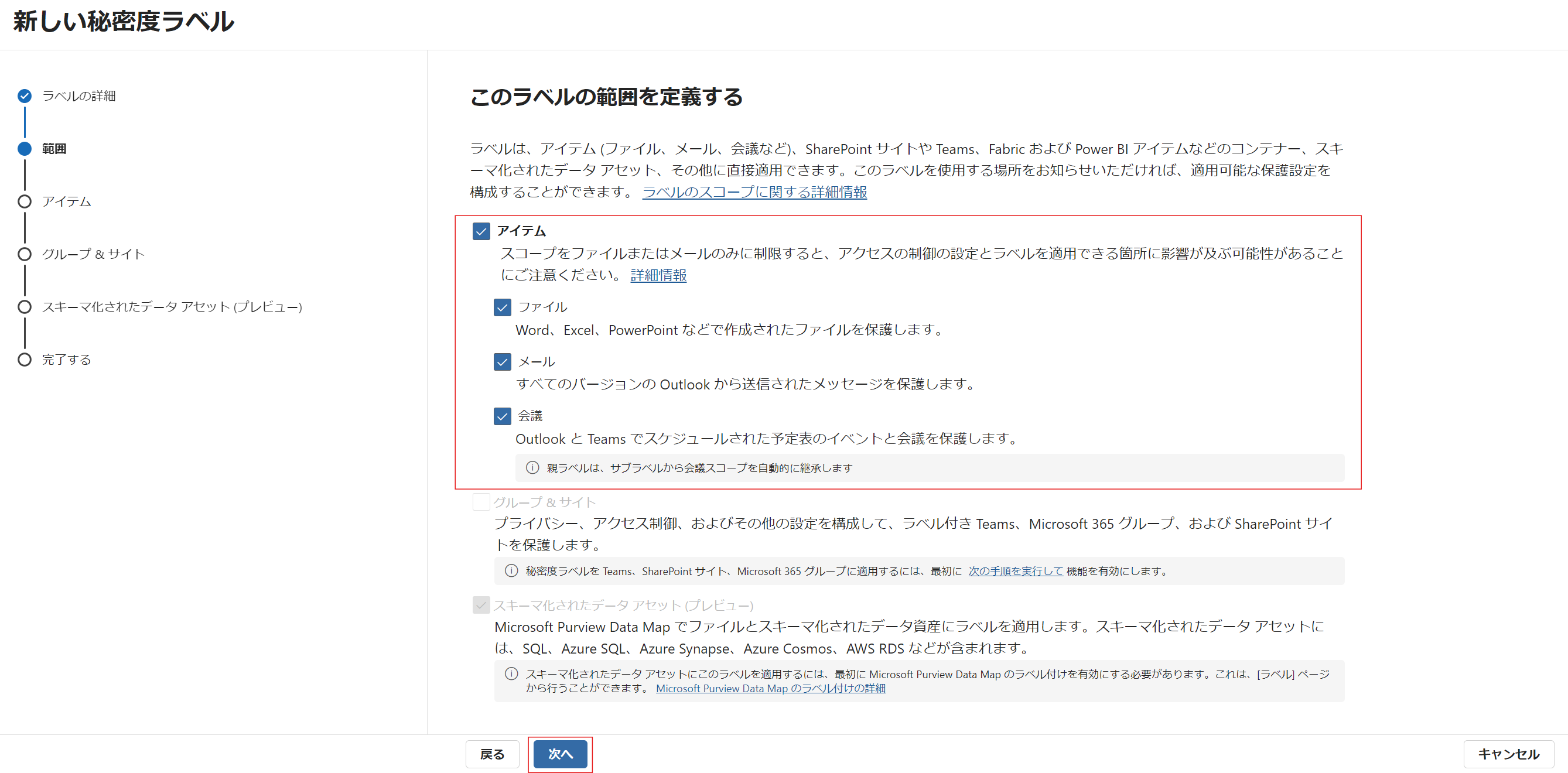Click the アイテム checkbox label text
1568x773 pixels.
(522, 231)
